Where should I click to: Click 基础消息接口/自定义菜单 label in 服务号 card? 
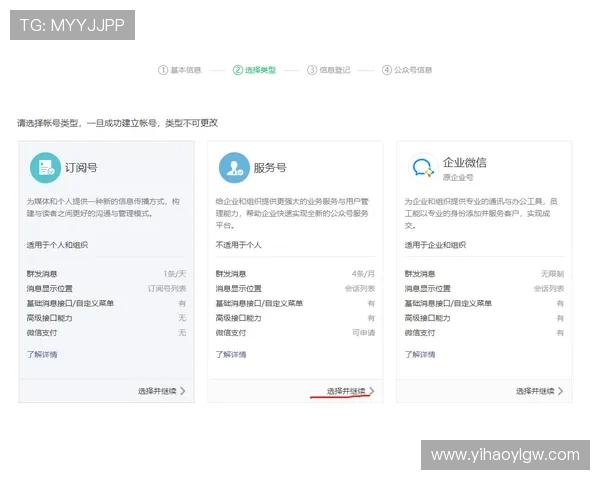(x=259, y=304)
